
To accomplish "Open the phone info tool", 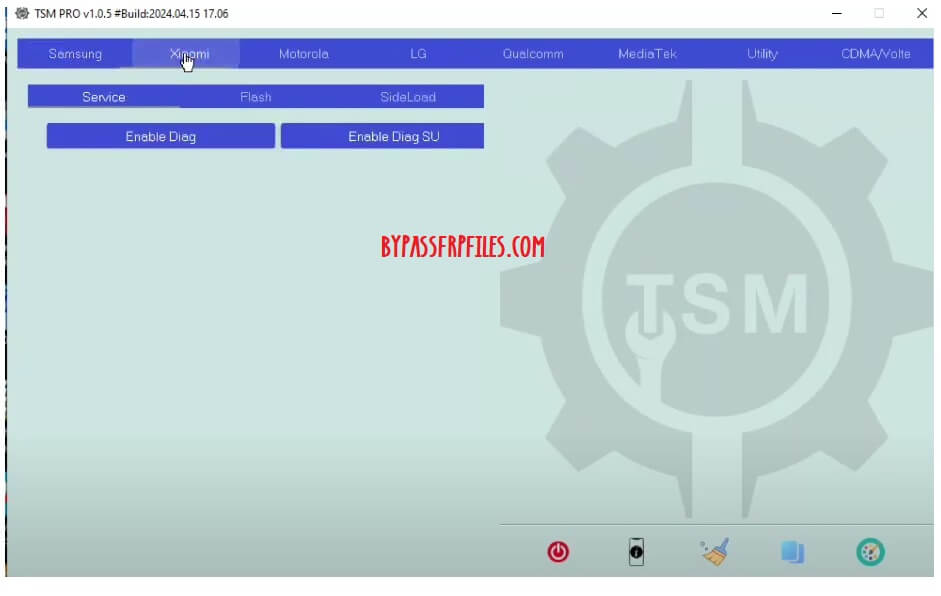I will 635,551.
